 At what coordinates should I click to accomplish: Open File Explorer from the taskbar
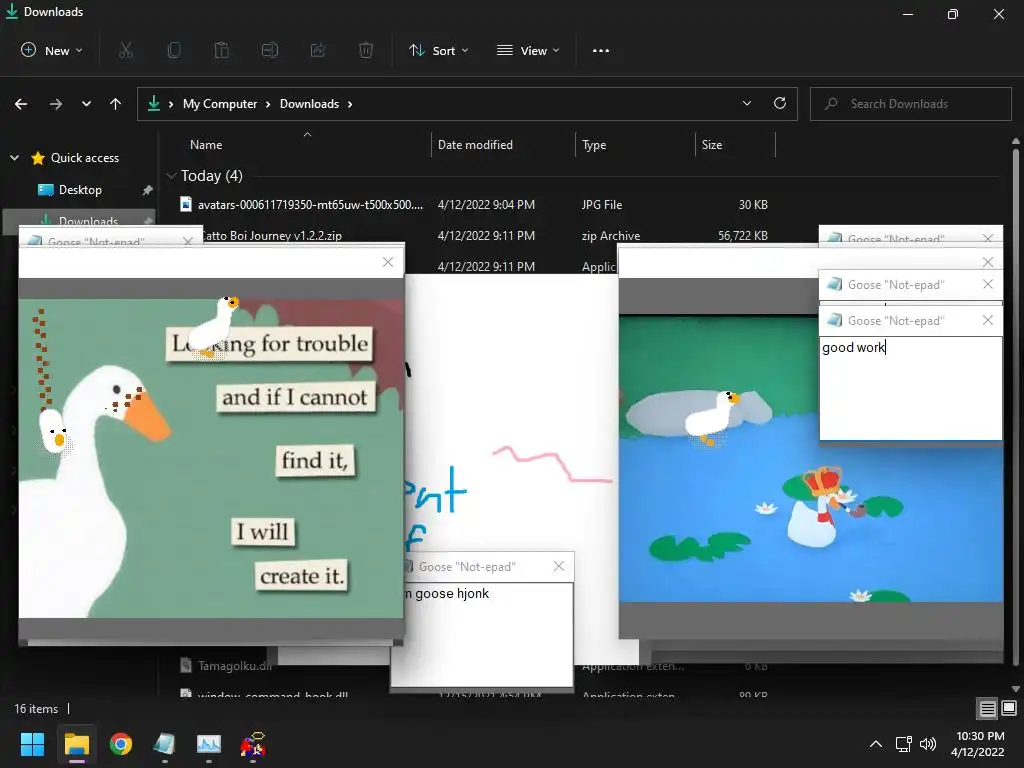click(x=76, y=744)
